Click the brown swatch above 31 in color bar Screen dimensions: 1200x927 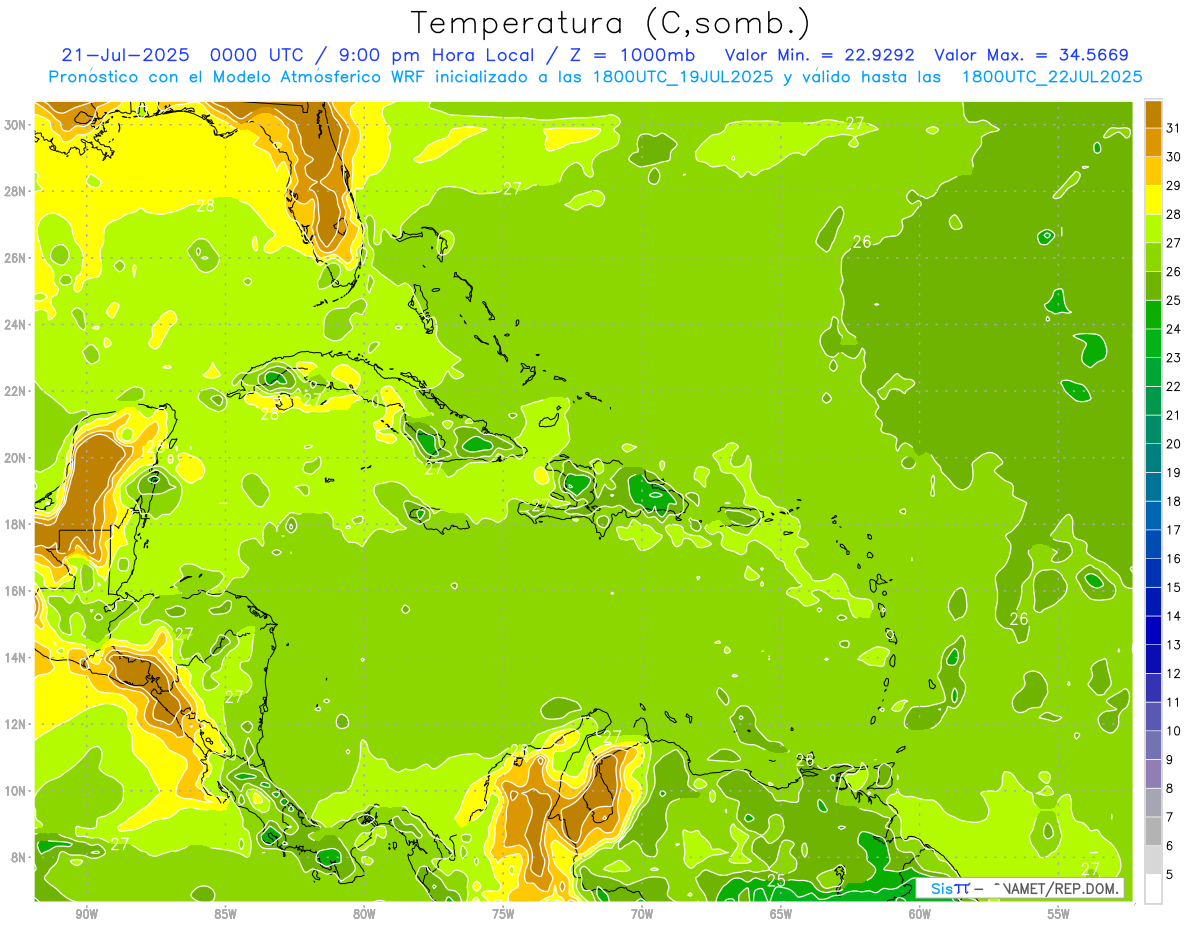pyautogui.click(x=1153, y=114)
